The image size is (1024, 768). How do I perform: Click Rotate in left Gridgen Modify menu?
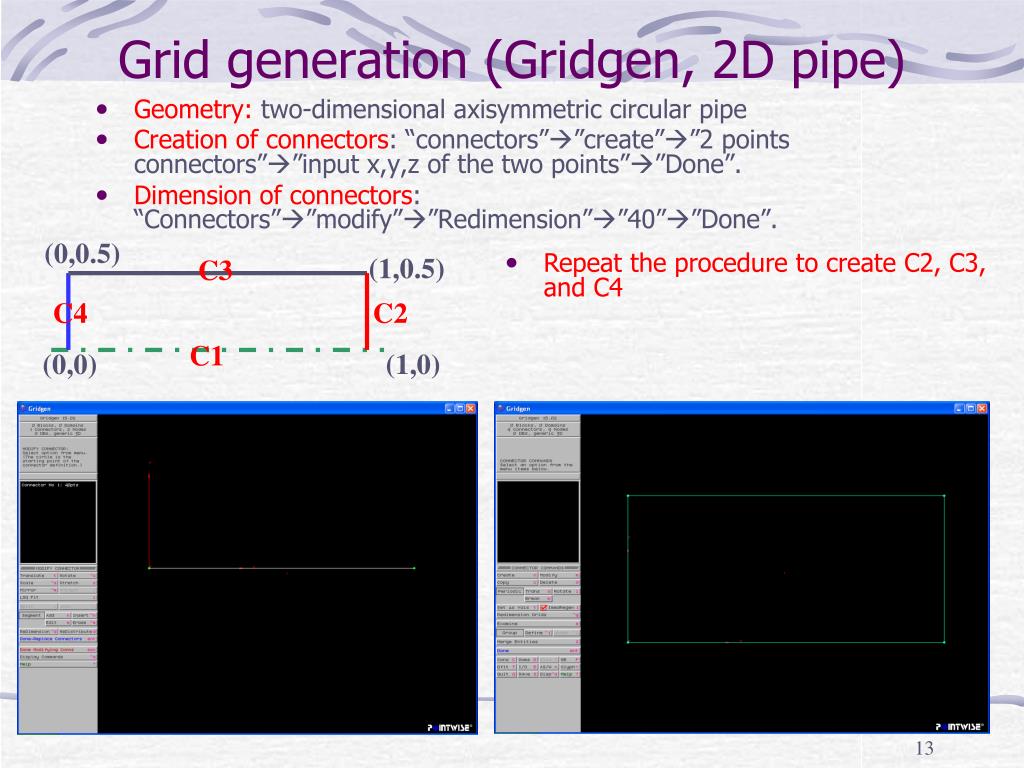(x=77, y=575)
